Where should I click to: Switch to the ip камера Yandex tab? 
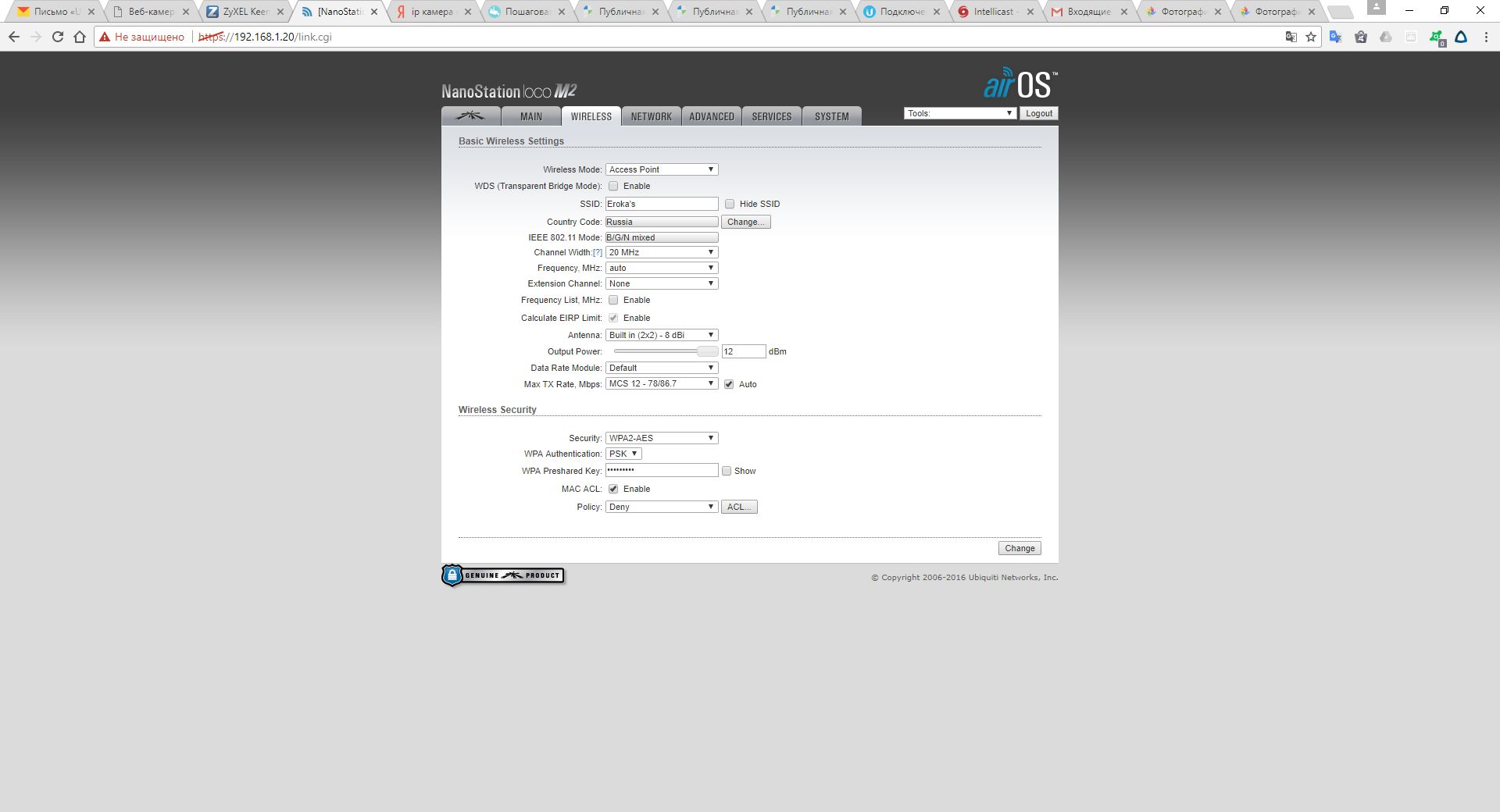[432, 12]
